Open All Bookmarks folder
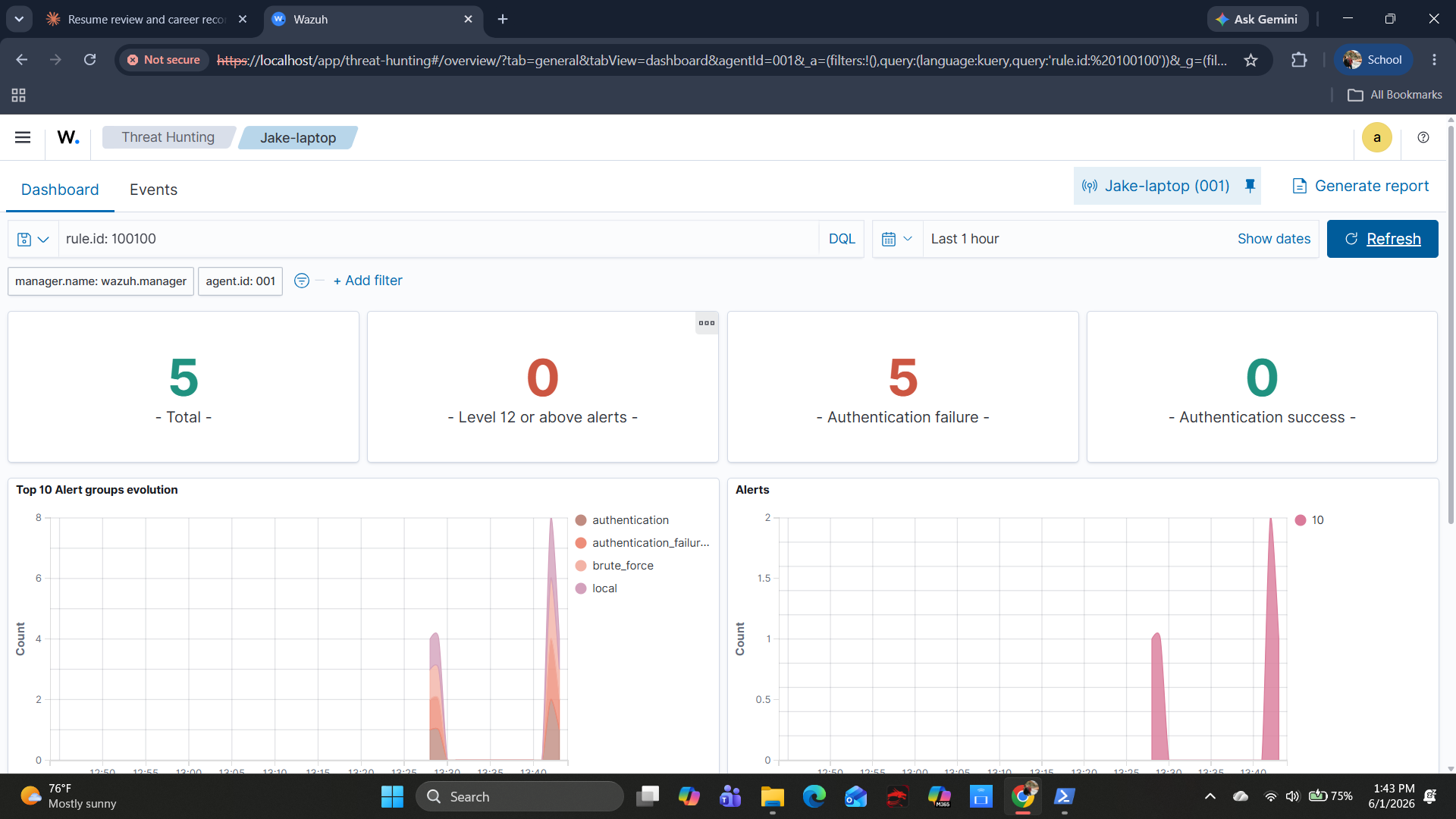This screenshot has width=1456, height=819. 1395,95
